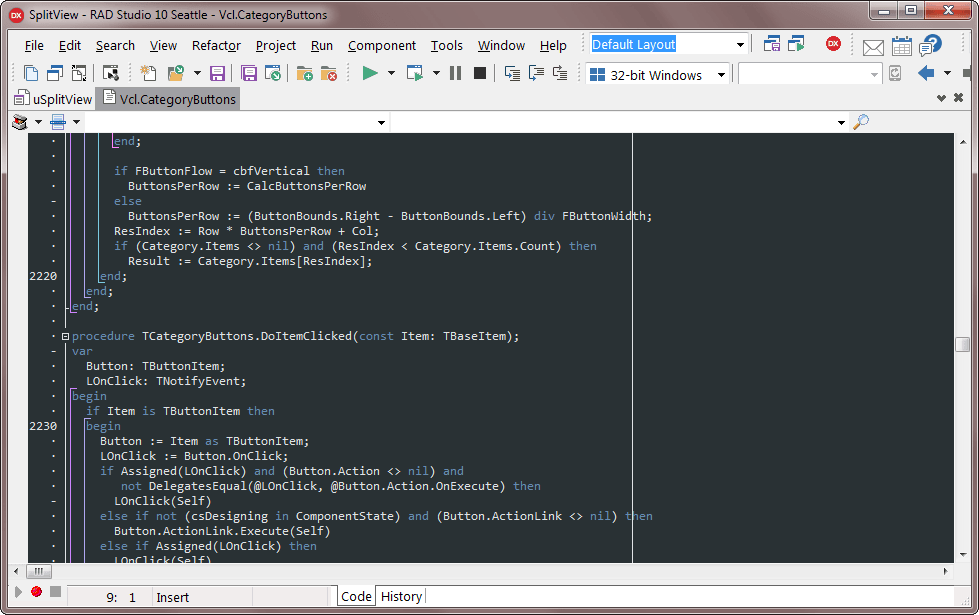Click the purple Save icon

click(x=217, y=74)
